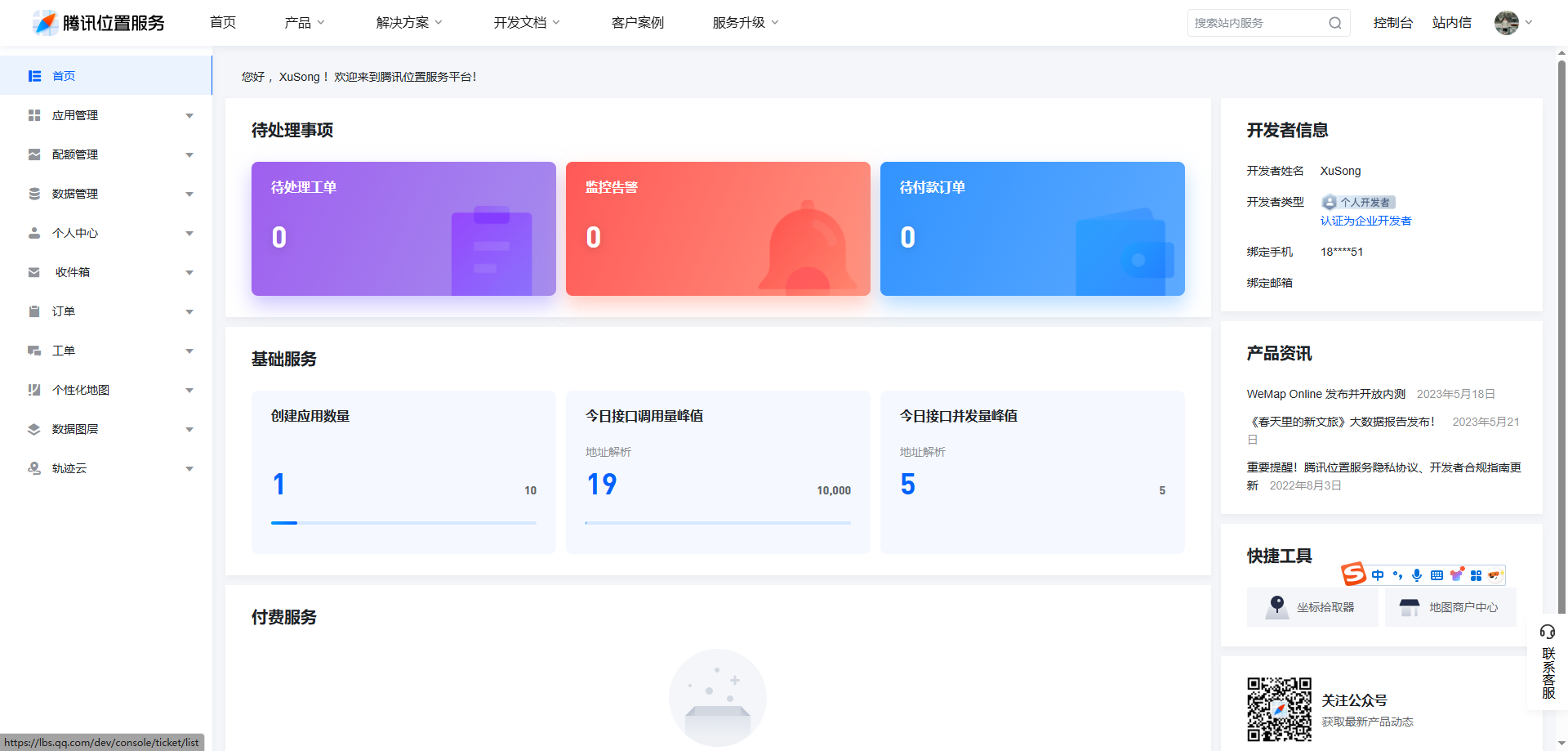Click the 联系客服 headset icon

[x=1548, y=632]
